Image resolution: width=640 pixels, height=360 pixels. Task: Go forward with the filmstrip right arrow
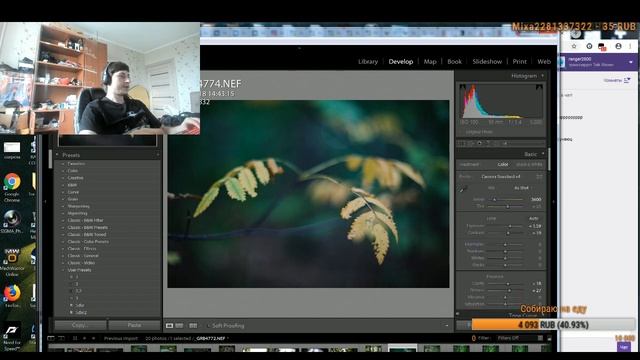pyautogui.click(x=93, y=338)
